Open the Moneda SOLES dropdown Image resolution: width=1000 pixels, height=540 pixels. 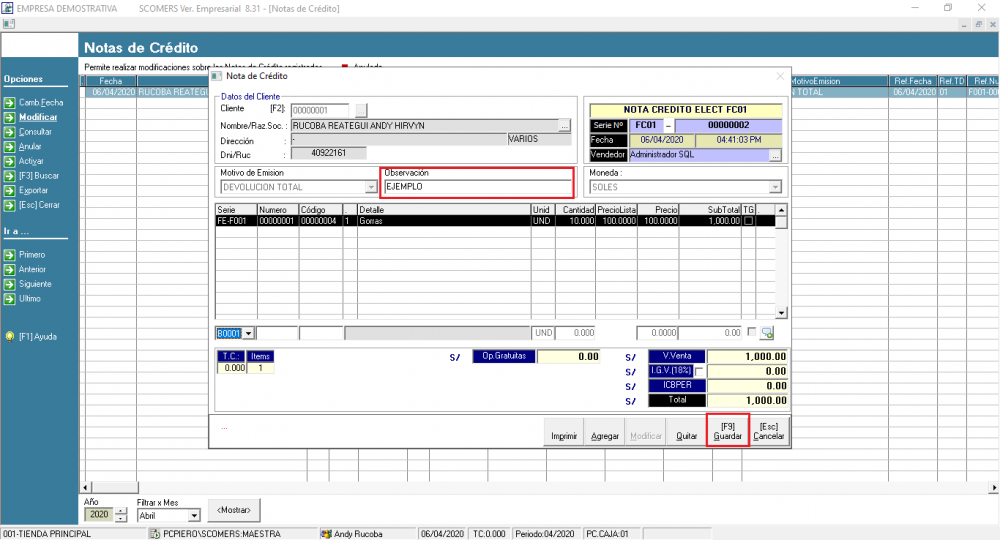tap(775, 187)
